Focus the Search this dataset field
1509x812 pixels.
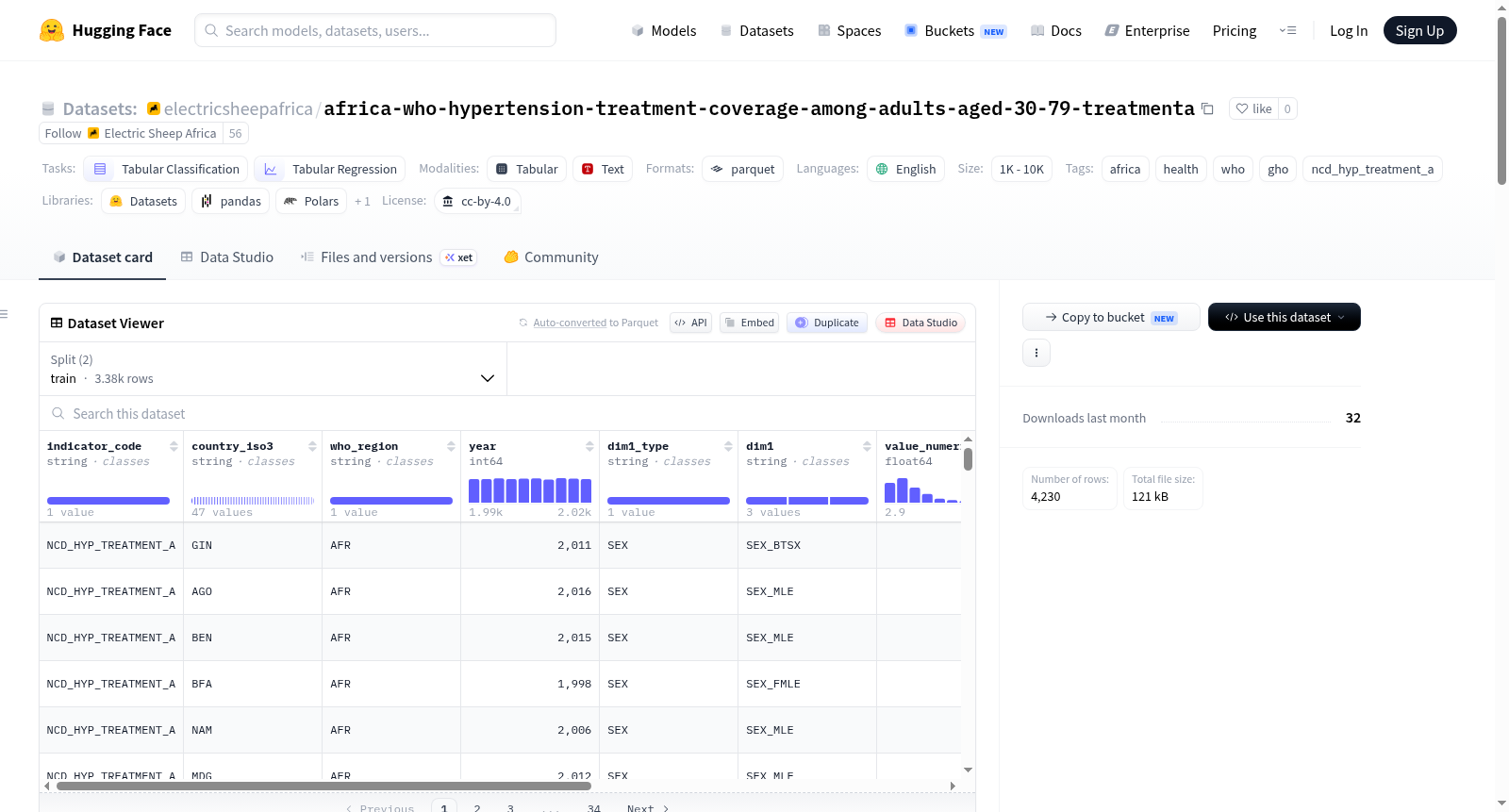(507, 414)
